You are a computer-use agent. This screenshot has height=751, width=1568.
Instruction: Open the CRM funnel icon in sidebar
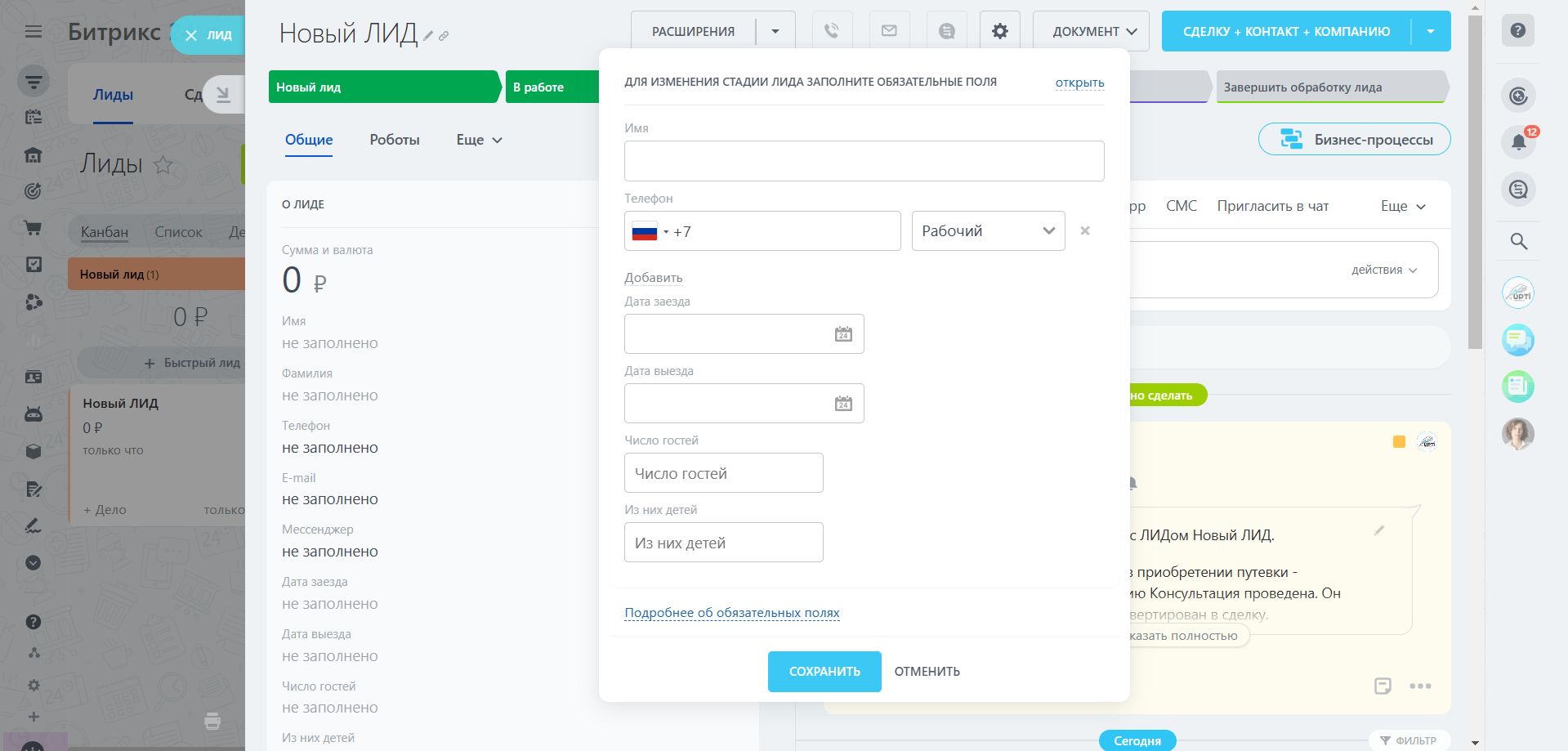(33, 82)
